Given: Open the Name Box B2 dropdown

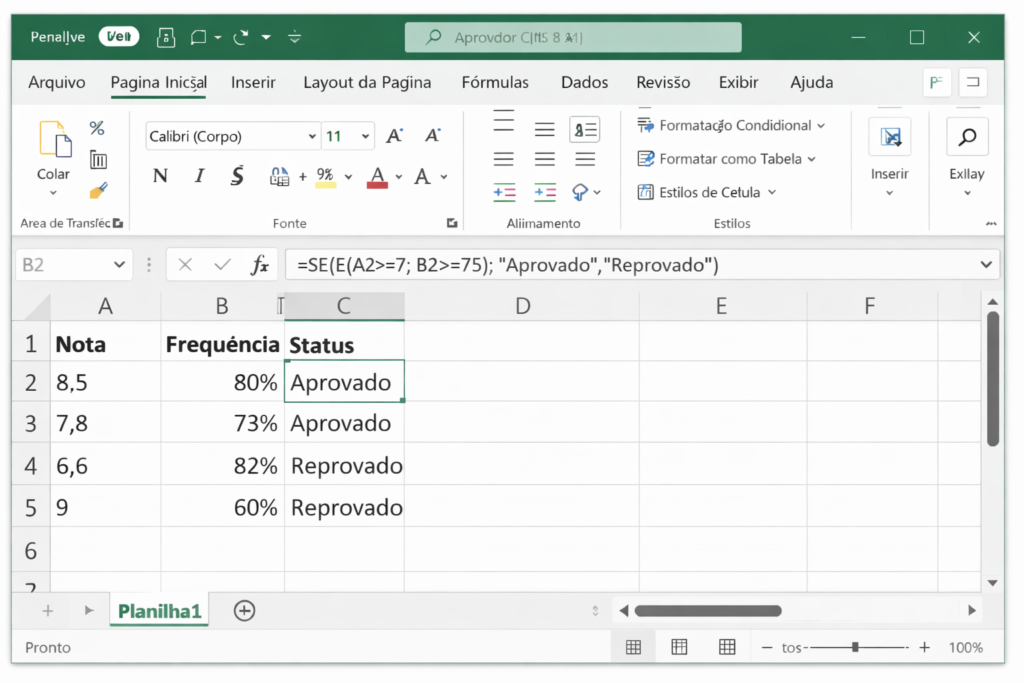Looking at the screenshot, I should 119,265.
